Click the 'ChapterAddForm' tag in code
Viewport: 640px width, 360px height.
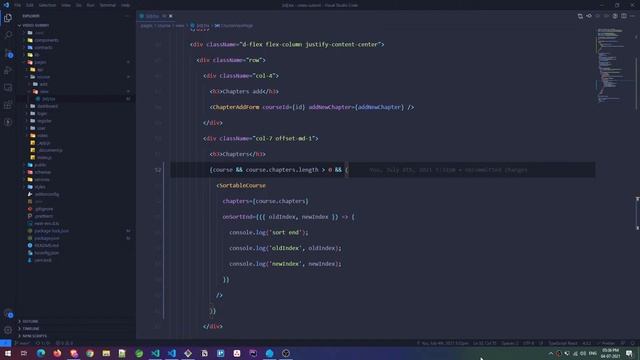tap(236, 107)
